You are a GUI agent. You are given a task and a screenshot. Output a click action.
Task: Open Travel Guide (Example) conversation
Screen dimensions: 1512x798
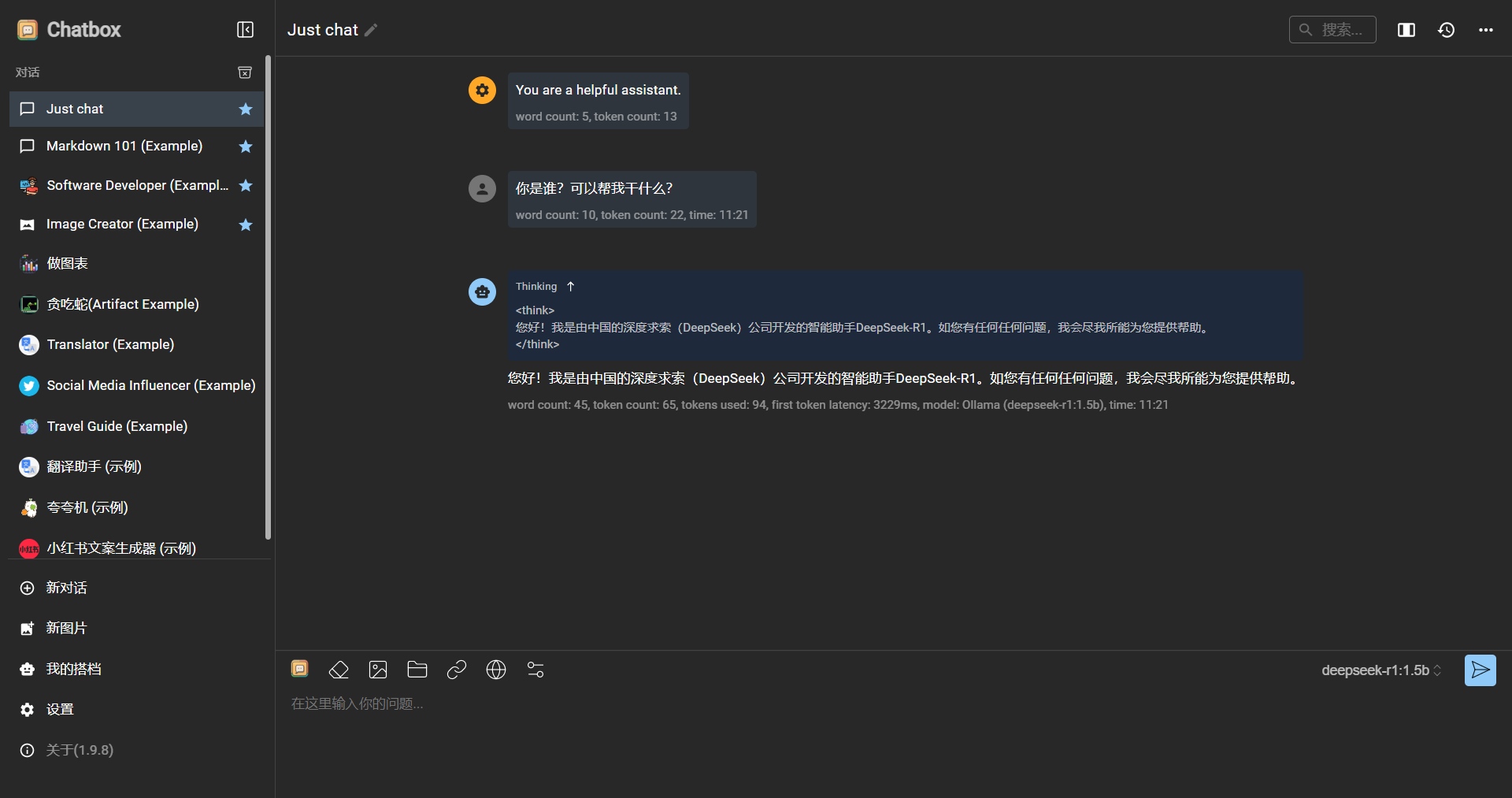tap(136, 427)
